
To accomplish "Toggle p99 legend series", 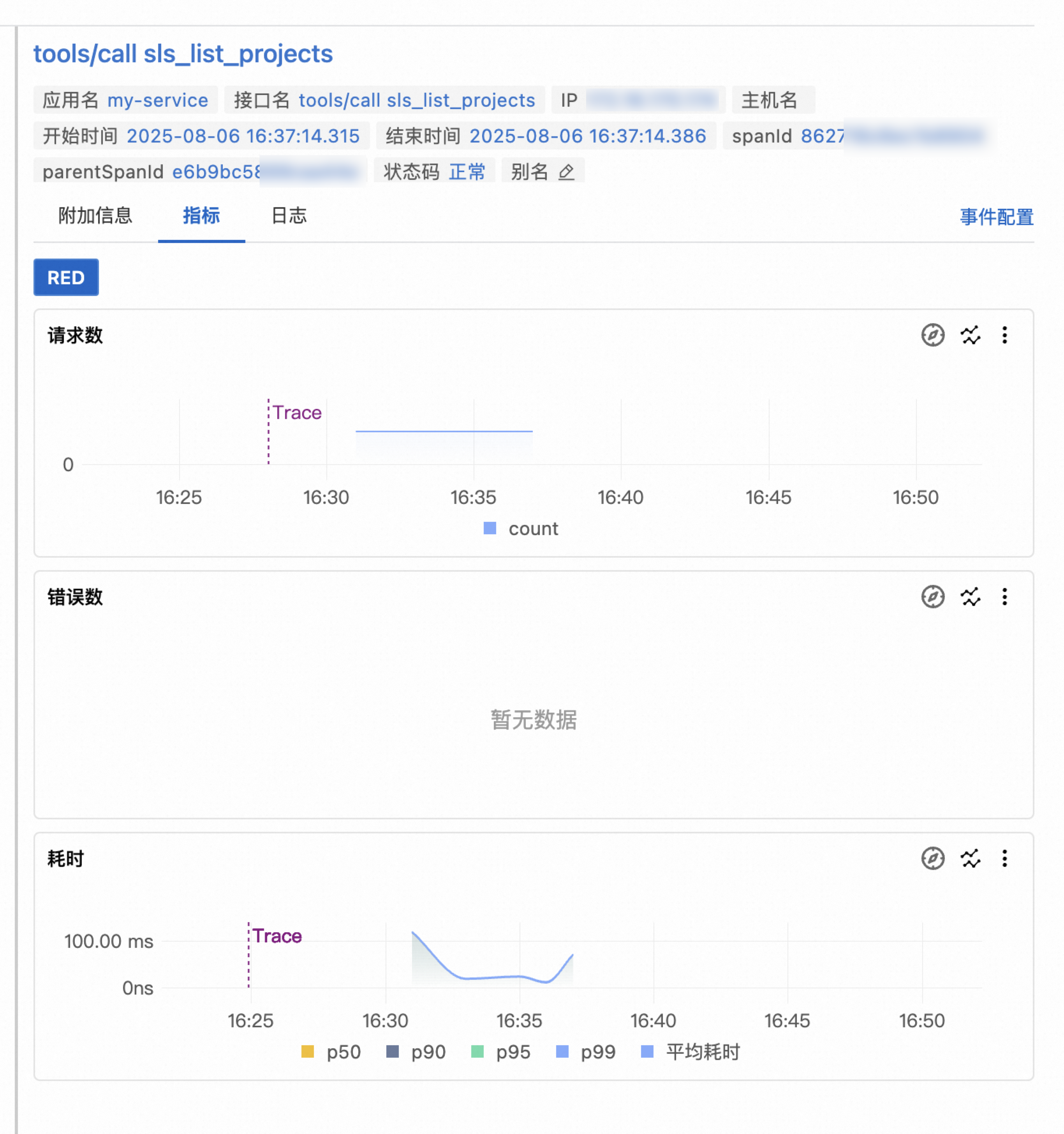I will coord(586,1051).
